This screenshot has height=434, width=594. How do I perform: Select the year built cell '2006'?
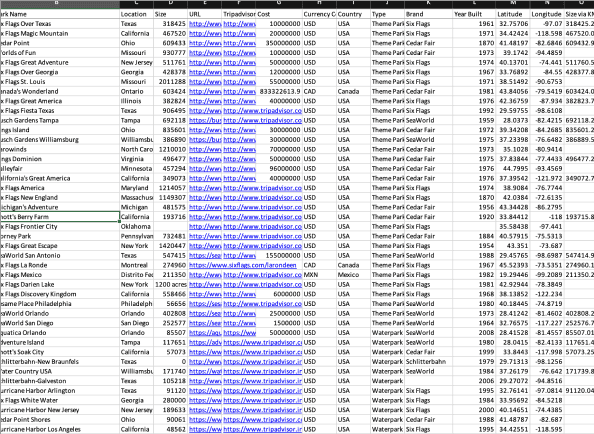coord(474,381)
